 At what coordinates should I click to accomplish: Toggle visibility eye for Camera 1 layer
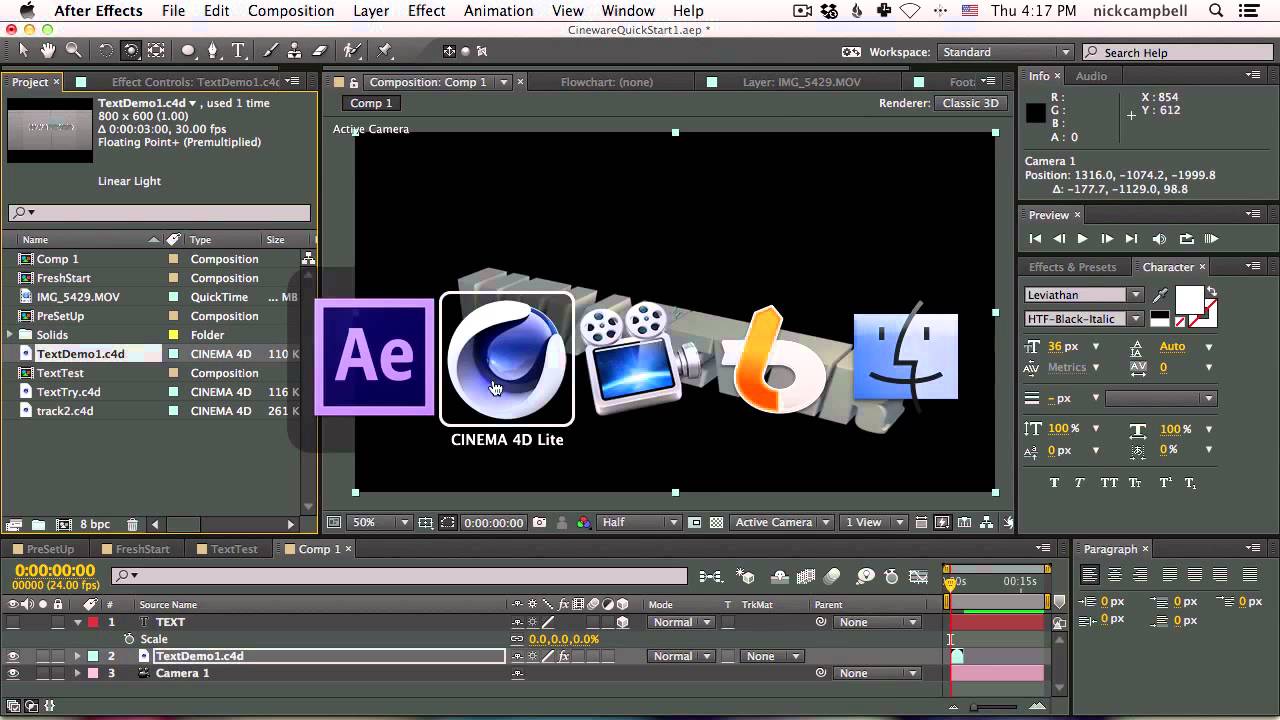13,673
